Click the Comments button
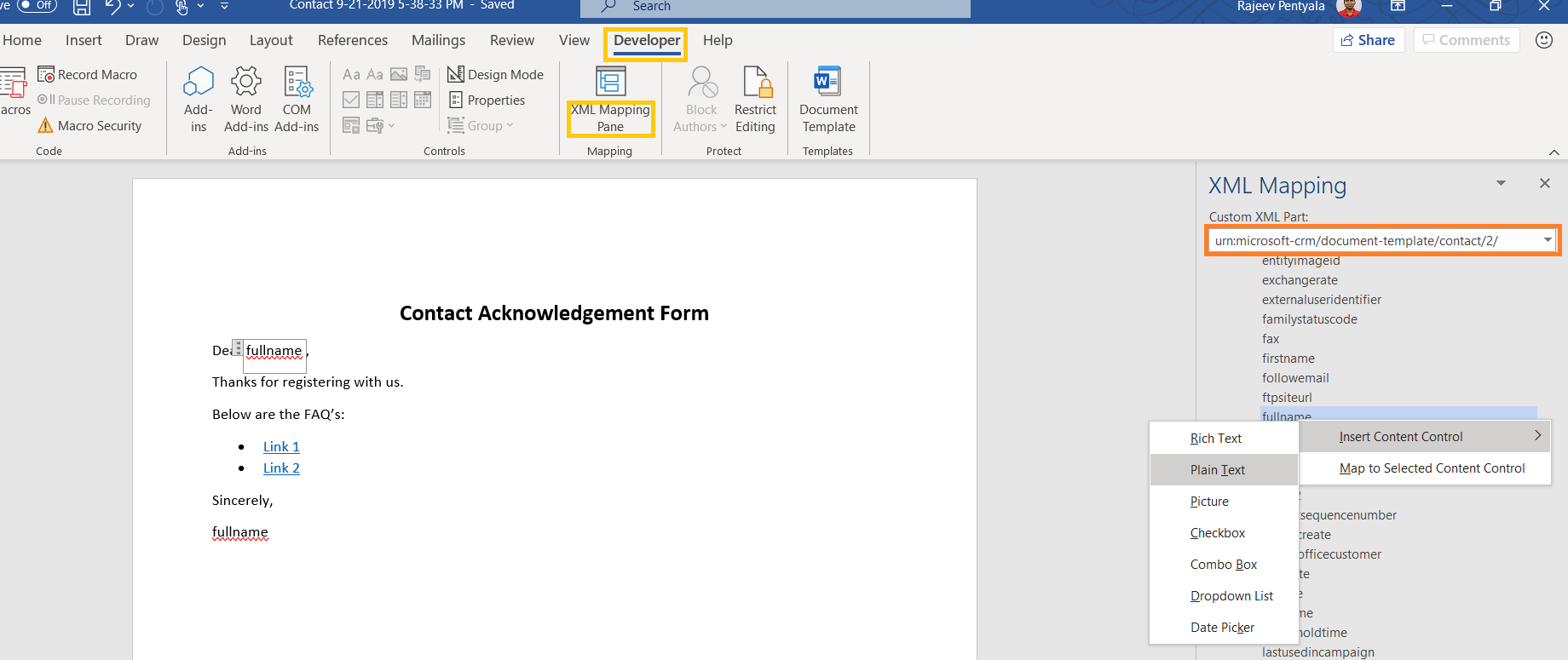This screenshot has height=660, width=1568. click(x=1467, y=40)
